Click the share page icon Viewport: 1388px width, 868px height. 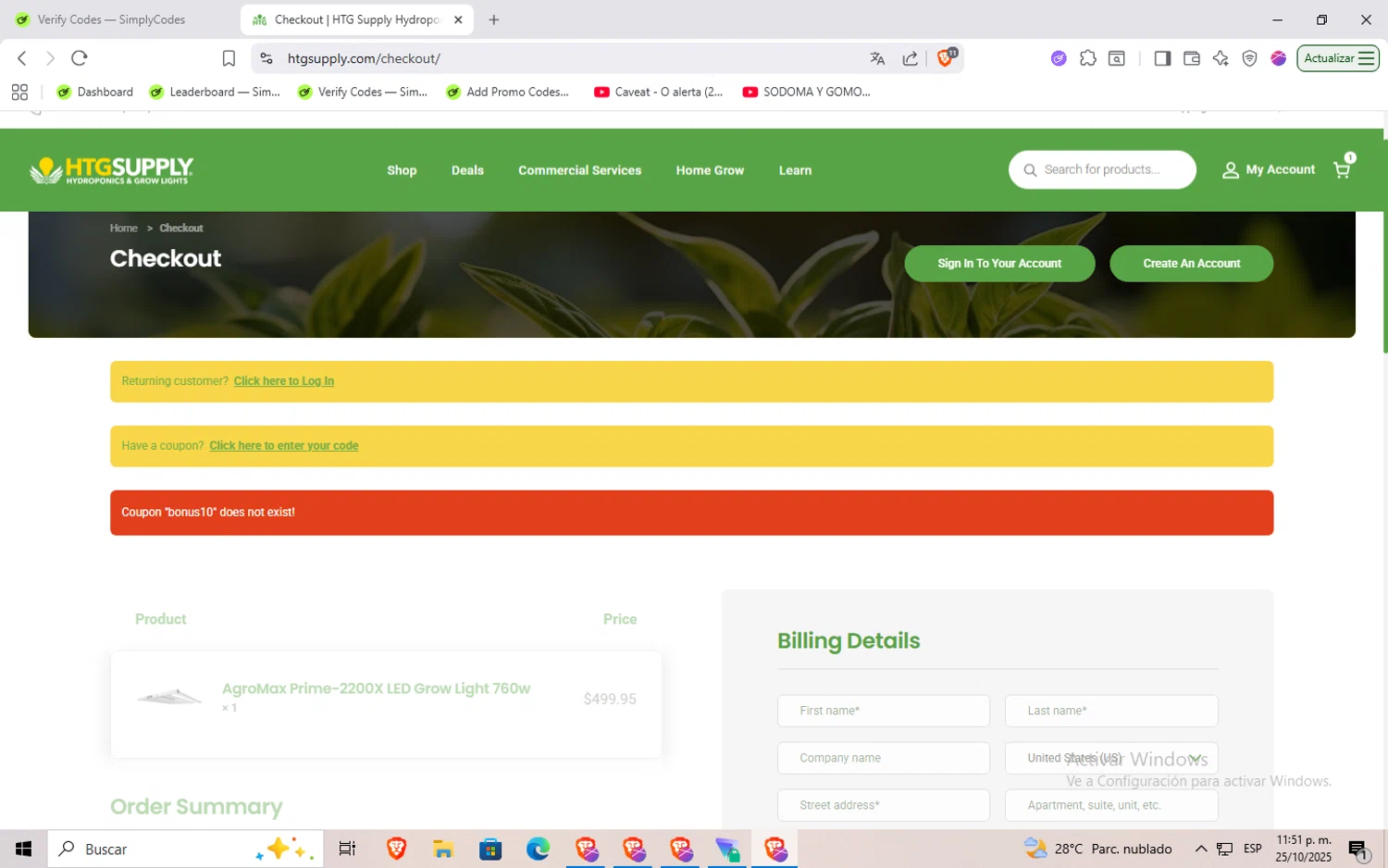pyautogui.click(x=911, y=58)
